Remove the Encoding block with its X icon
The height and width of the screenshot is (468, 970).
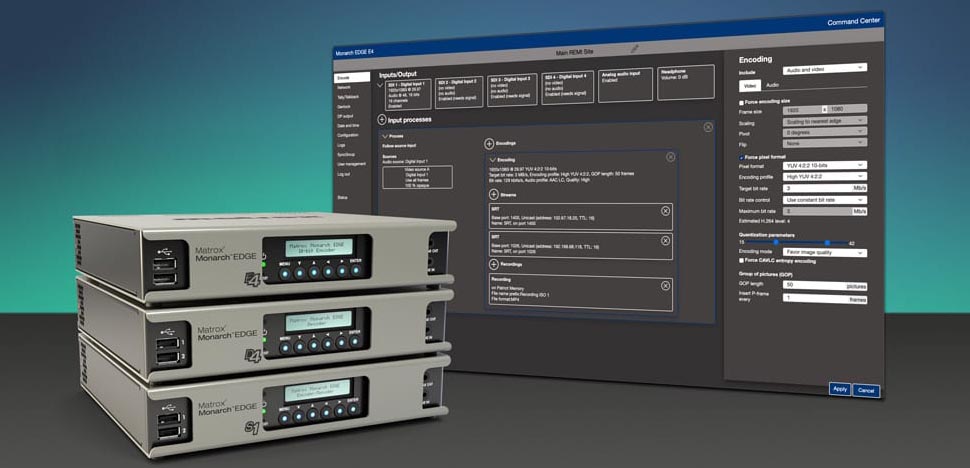point(671,158)
